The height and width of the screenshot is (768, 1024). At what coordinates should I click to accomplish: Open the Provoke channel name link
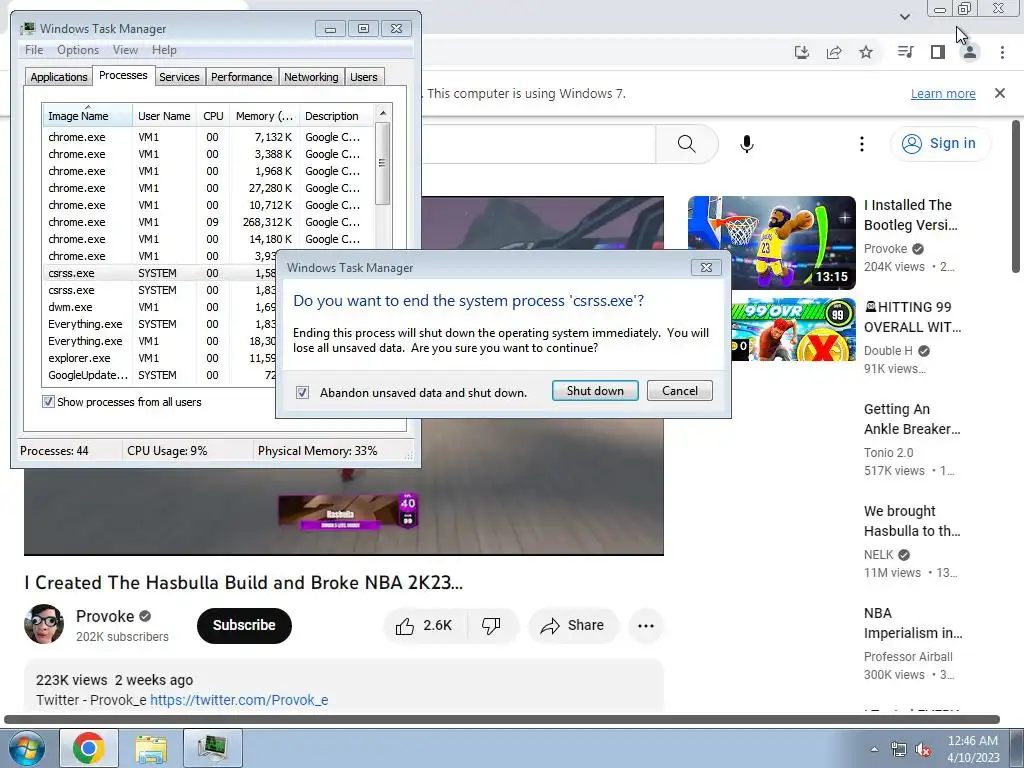(105, 616)
